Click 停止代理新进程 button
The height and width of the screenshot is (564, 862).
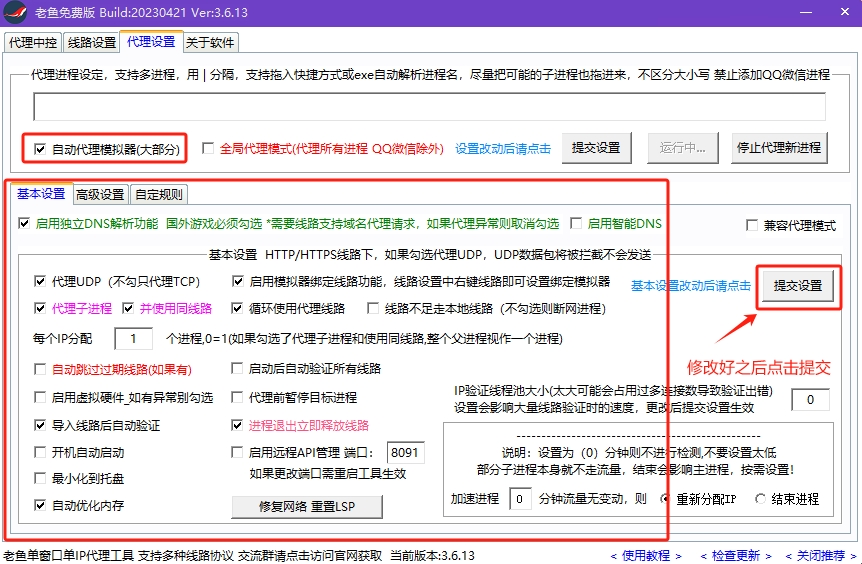(x=778, y=148)
